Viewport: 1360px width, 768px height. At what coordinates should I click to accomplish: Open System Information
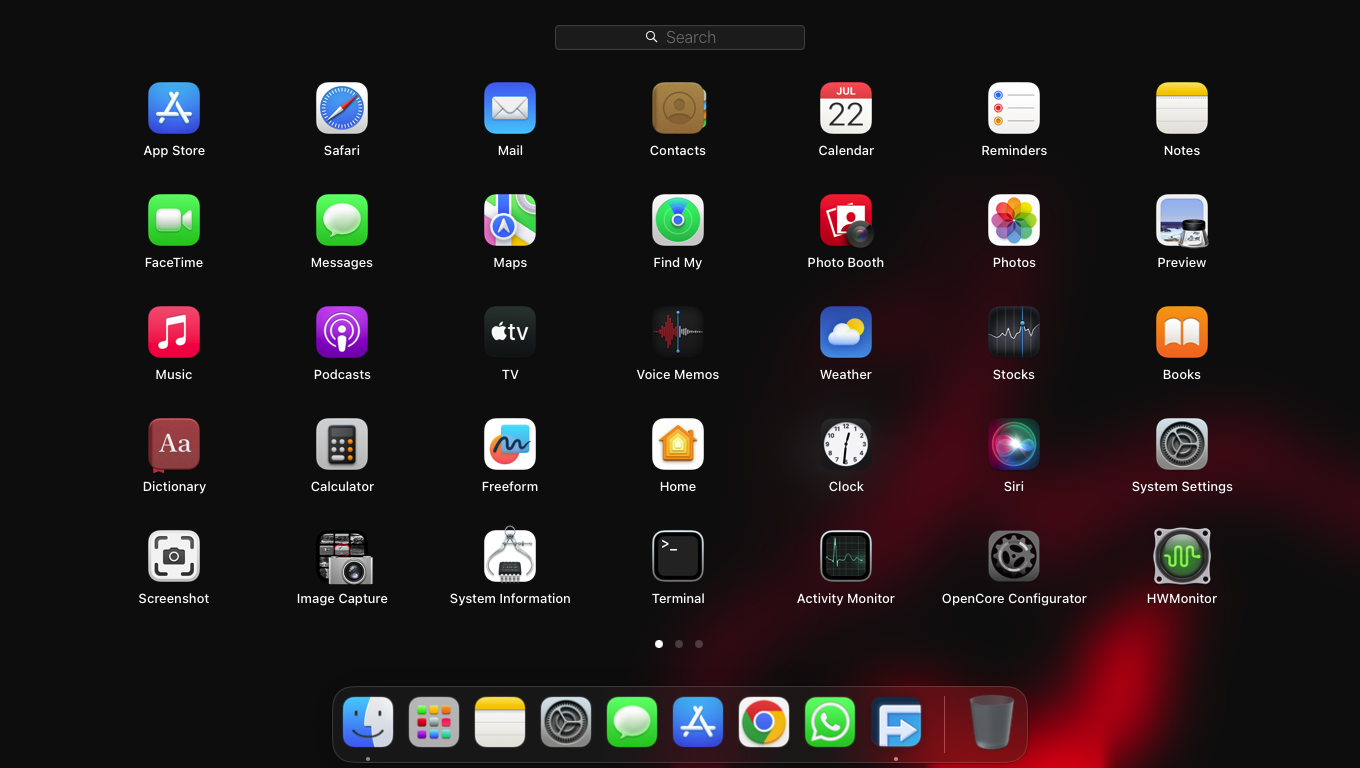coord(510,555)
